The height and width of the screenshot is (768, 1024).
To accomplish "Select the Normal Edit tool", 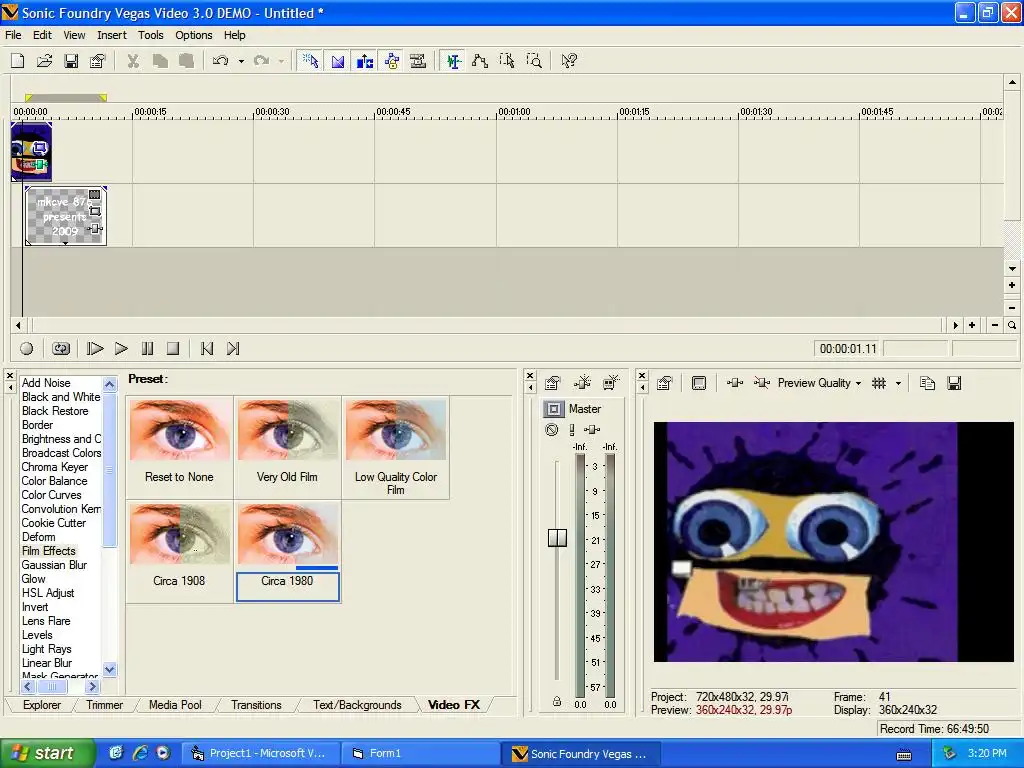I will (x=453, y=61).
